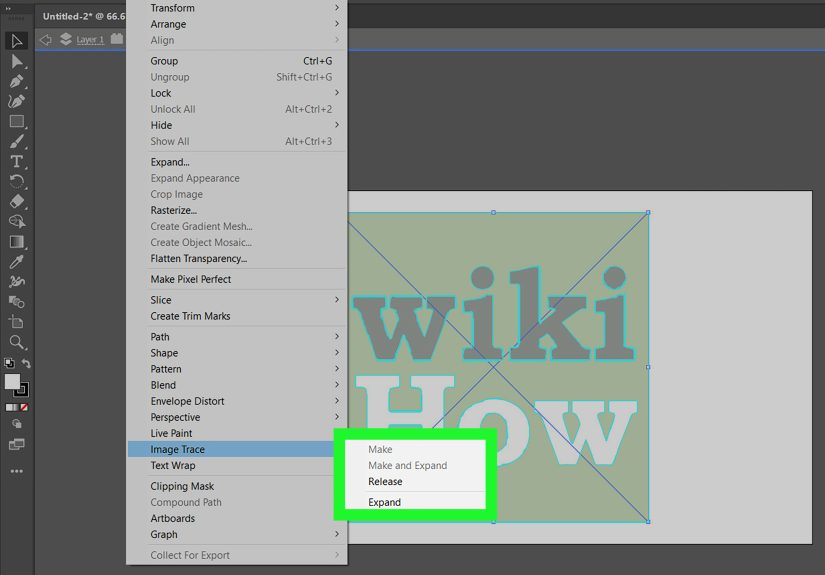825x575 pixels.
Task: Click Swap Fill and Stroke arrows
Action: pos(26,363)
